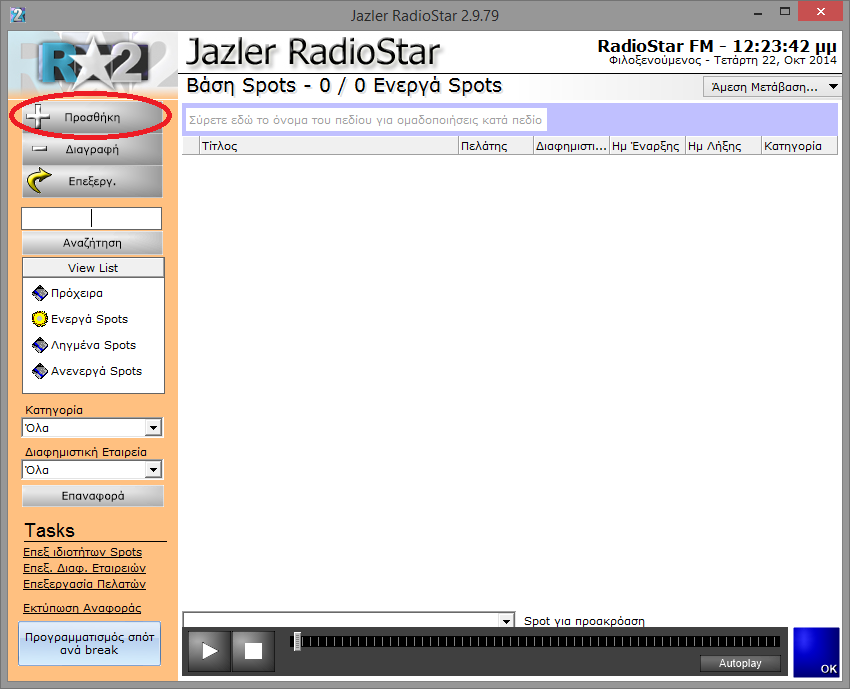Sort by the Κατηγορία column header
The height and width of the screenshot is (689, 850).
click(800, 146)
